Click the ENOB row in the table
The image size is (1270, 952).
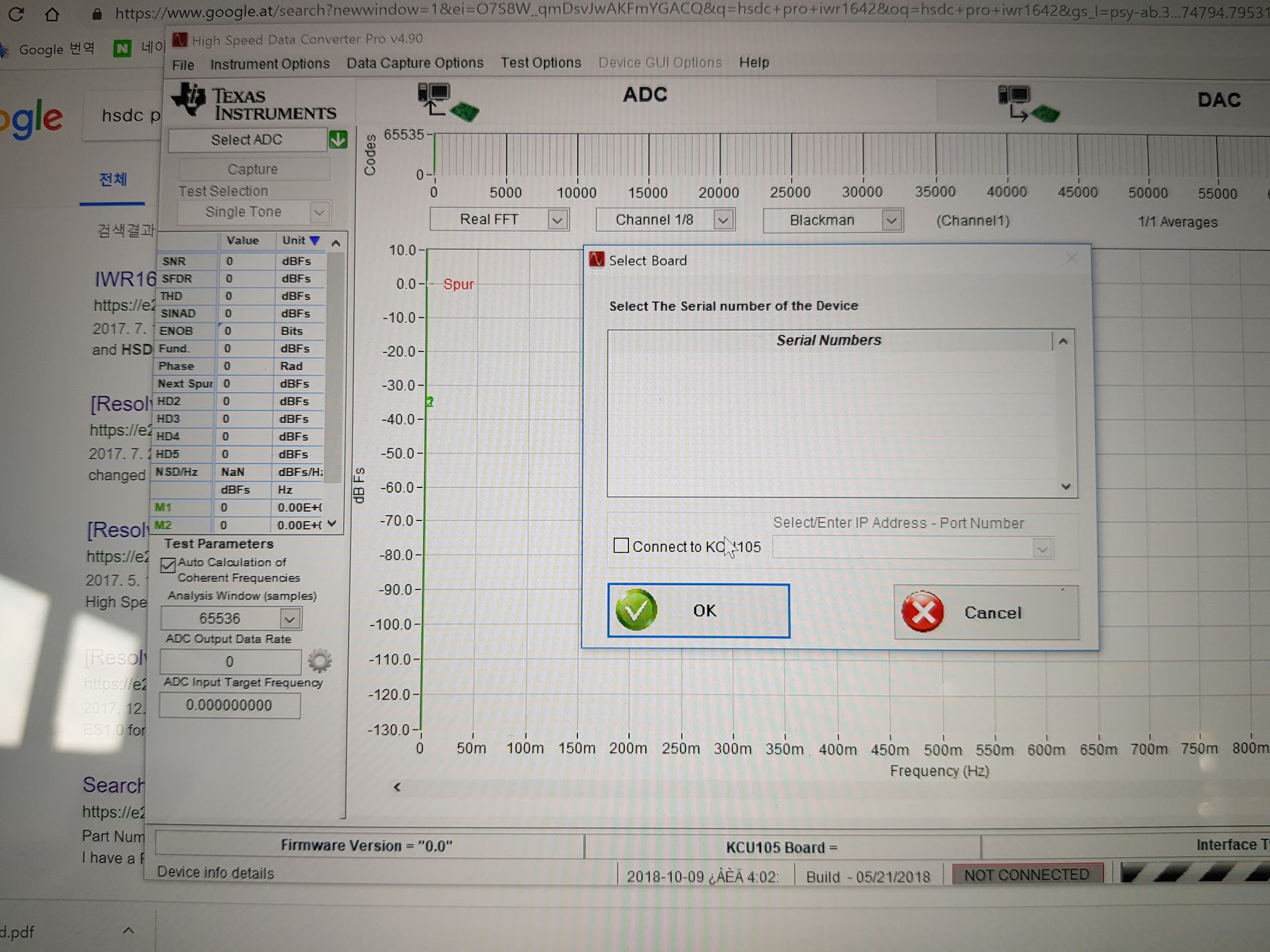[241, 331]
